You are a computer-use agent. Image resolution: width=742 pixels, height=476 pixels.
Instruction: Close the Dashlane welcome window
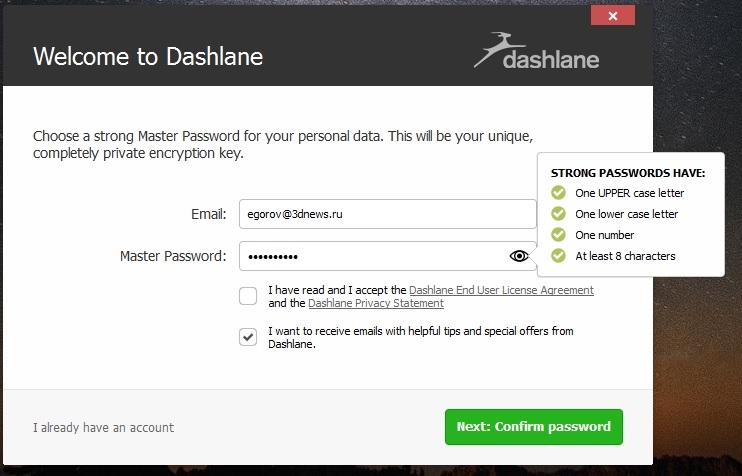click(613, 16)
